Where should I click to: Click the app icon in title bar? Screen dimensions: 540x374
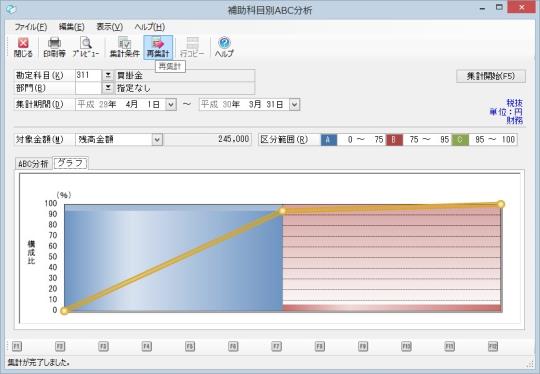(x=11, y=9)
